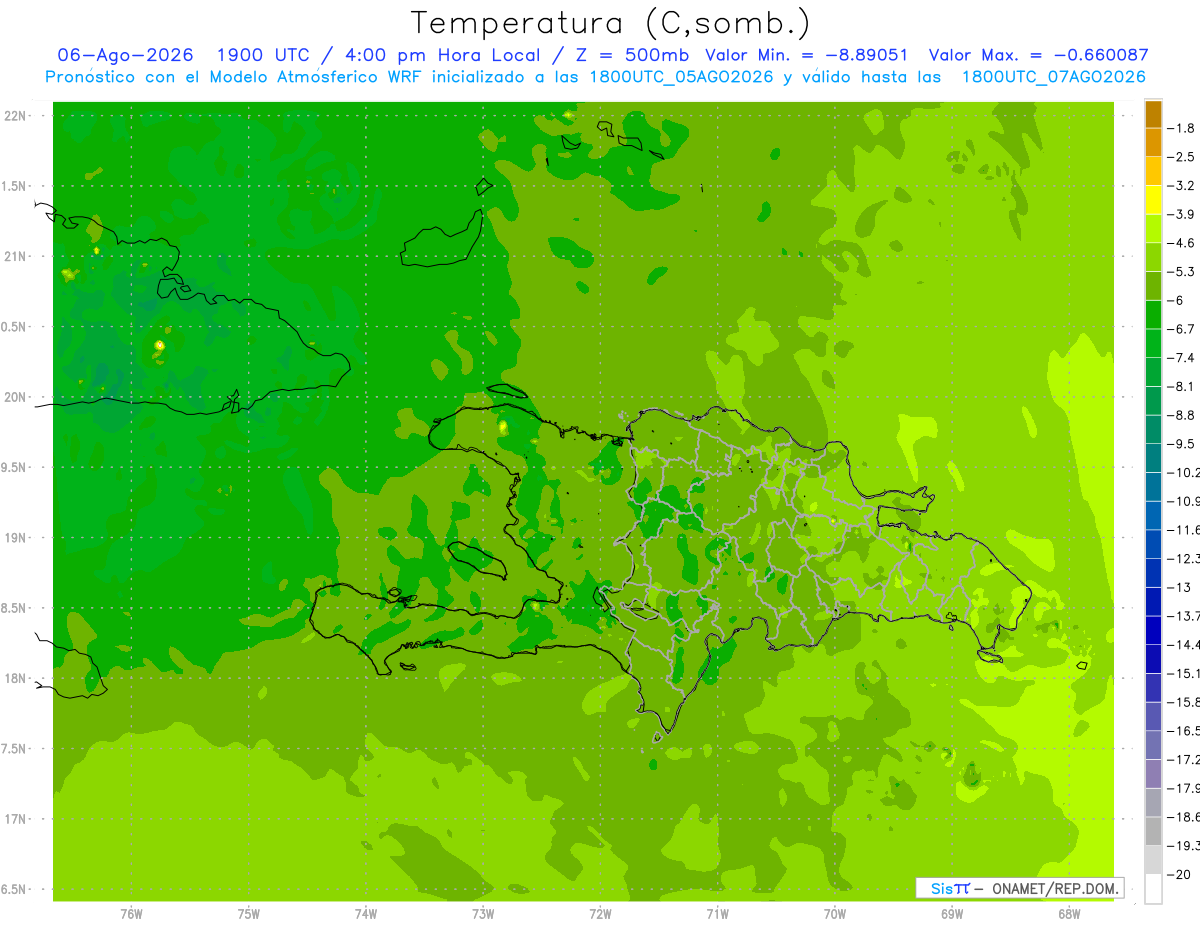1200x927 pixels.
Task: Click the '68W' longitude label
Action: tap(1069, 913)
